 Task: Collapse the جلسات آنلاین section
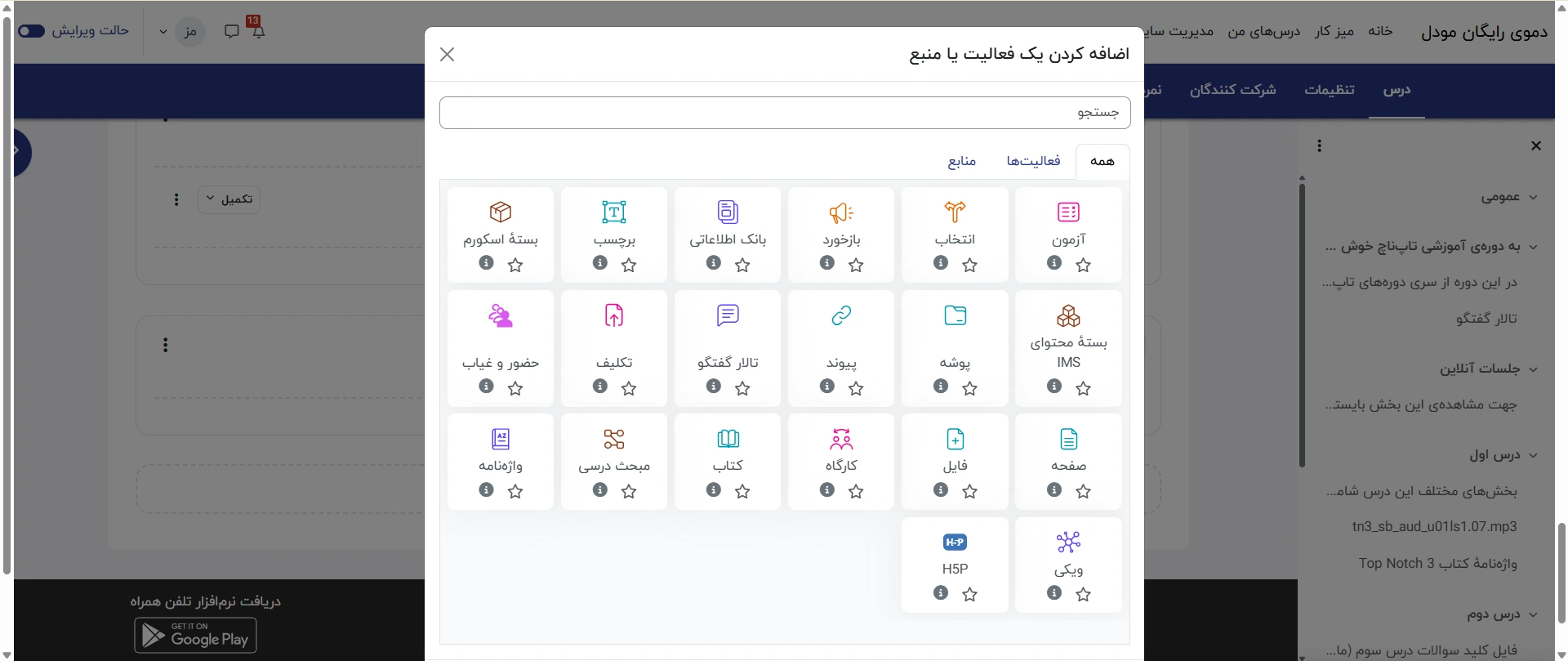click(x=1533, y=369)
